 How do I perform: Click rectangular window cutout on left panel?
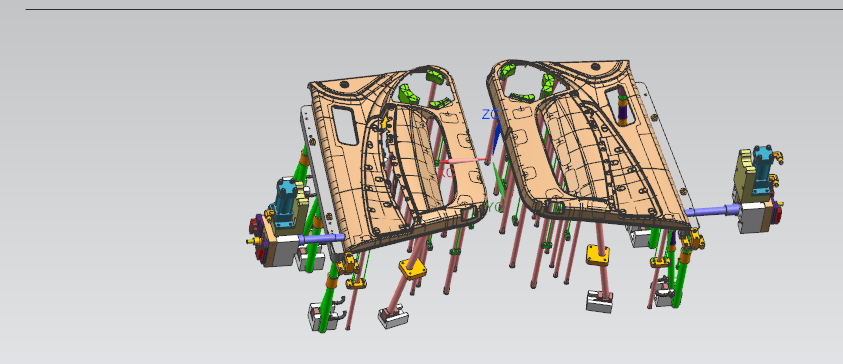tap(345, 126)
